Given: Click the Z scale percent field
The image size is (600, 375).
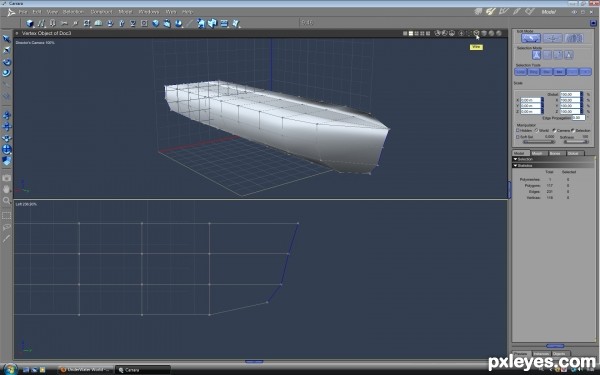Looking at the screenshot, I should tap(570, 111).
